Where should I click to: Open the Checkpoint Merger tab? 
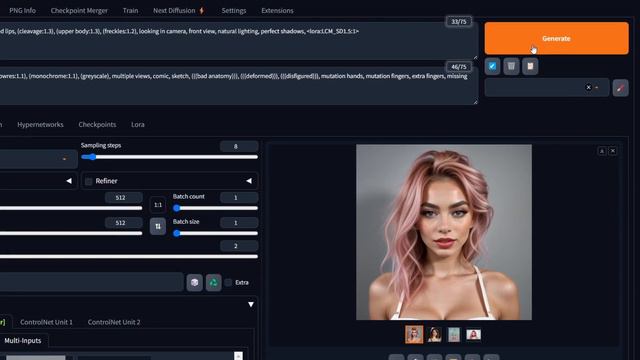coord(79,11)
